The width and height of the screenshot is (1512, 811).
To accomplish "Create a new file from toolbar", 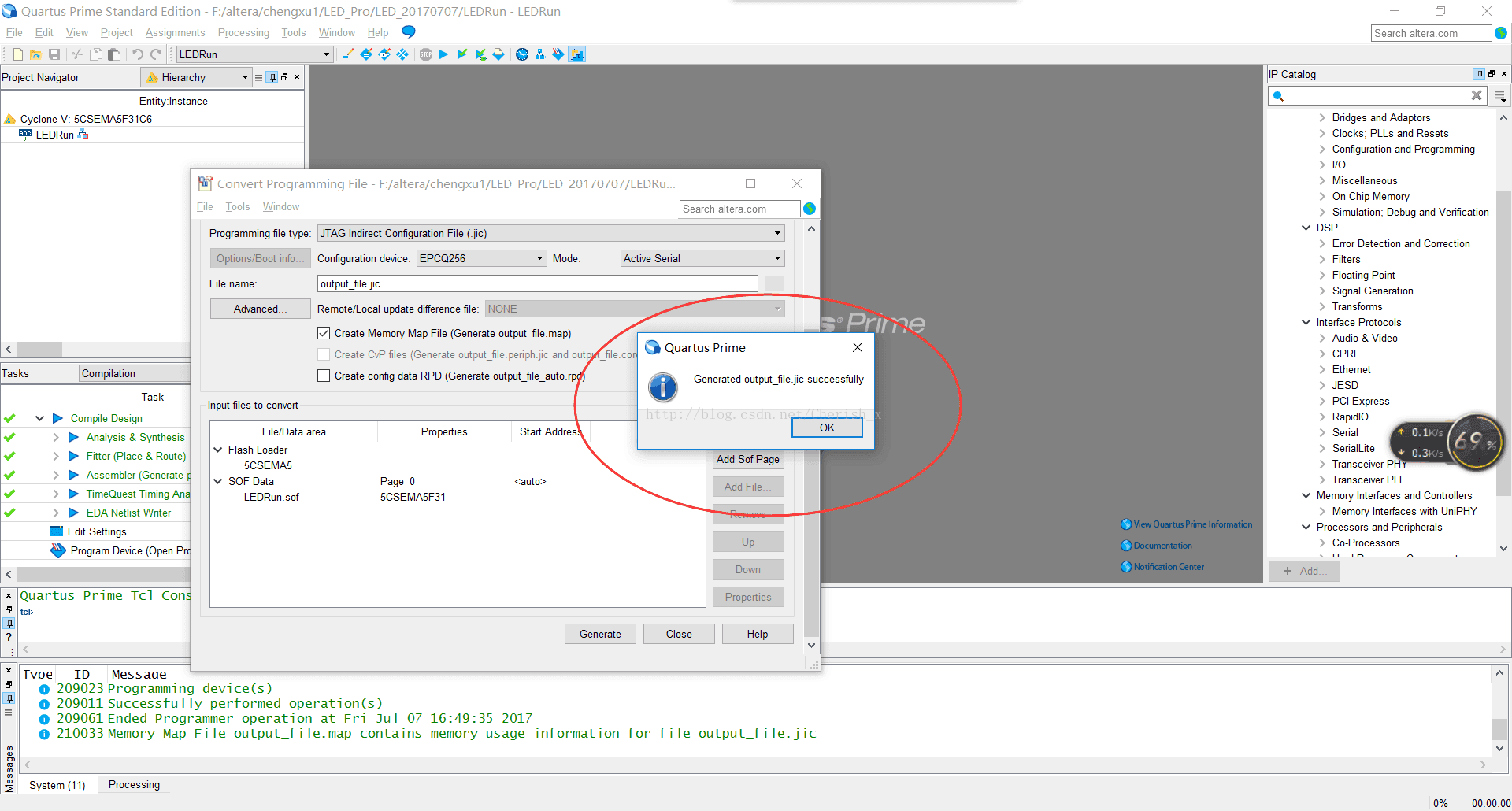I will tap(17, 54).
